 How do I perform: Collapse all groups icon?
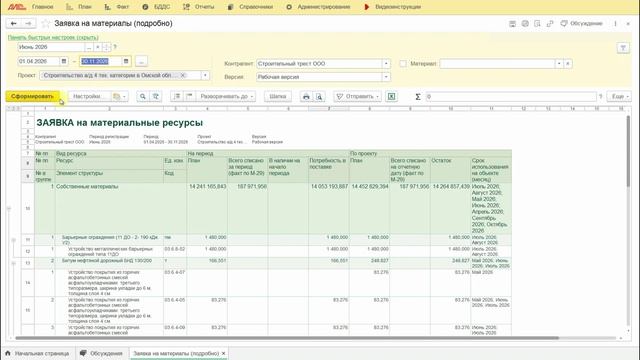(189, 97)
